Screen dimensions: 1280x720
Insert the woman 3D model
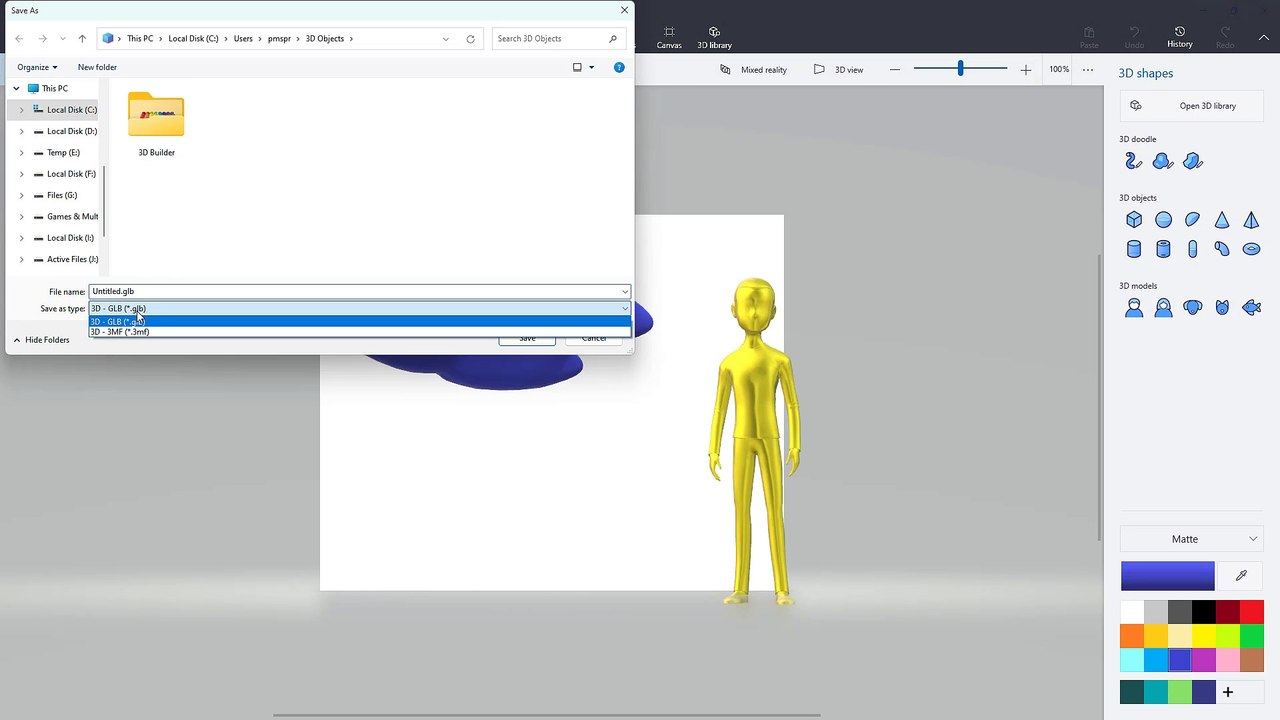1163,308
